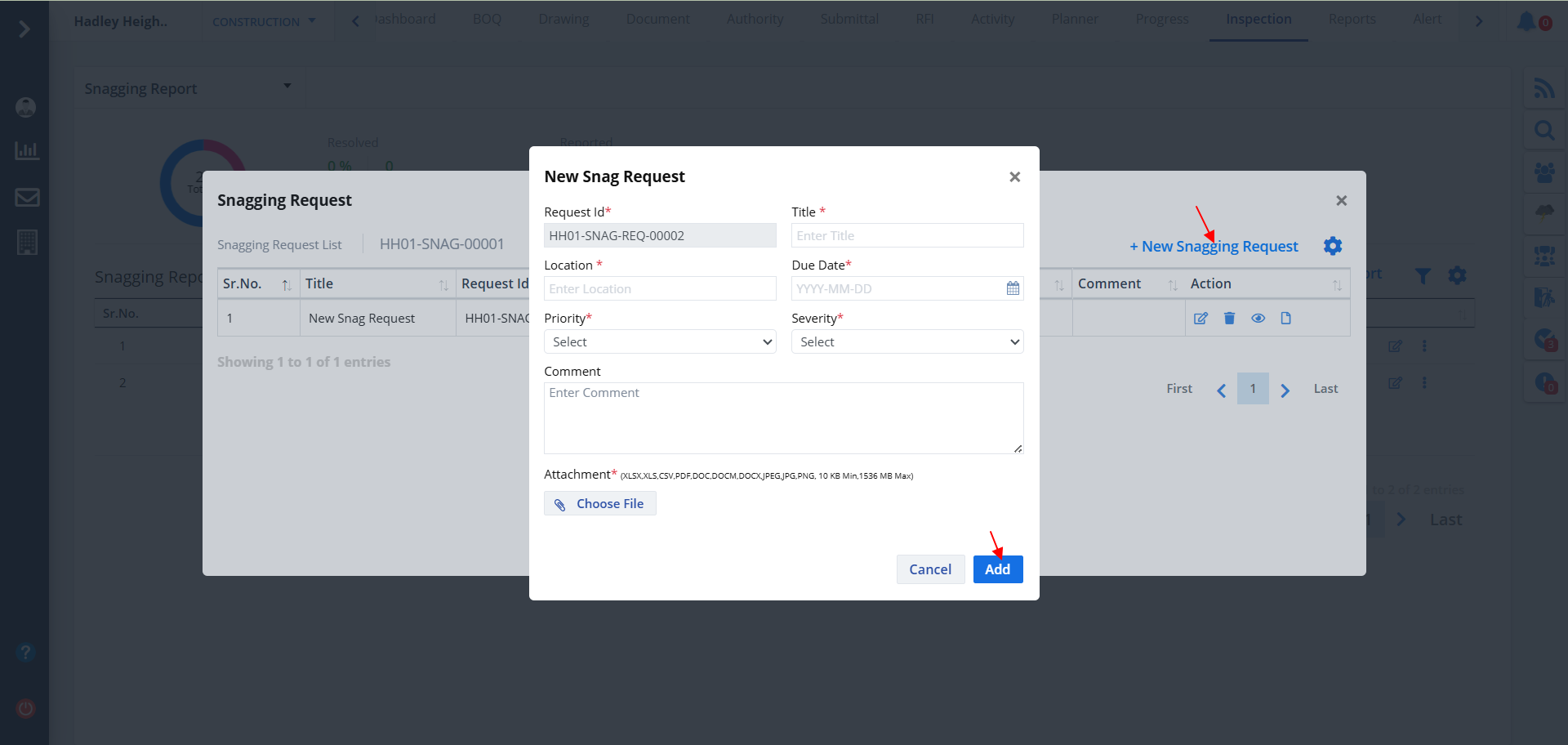Click the paperclip Choose File button

[x=599, y=504]
